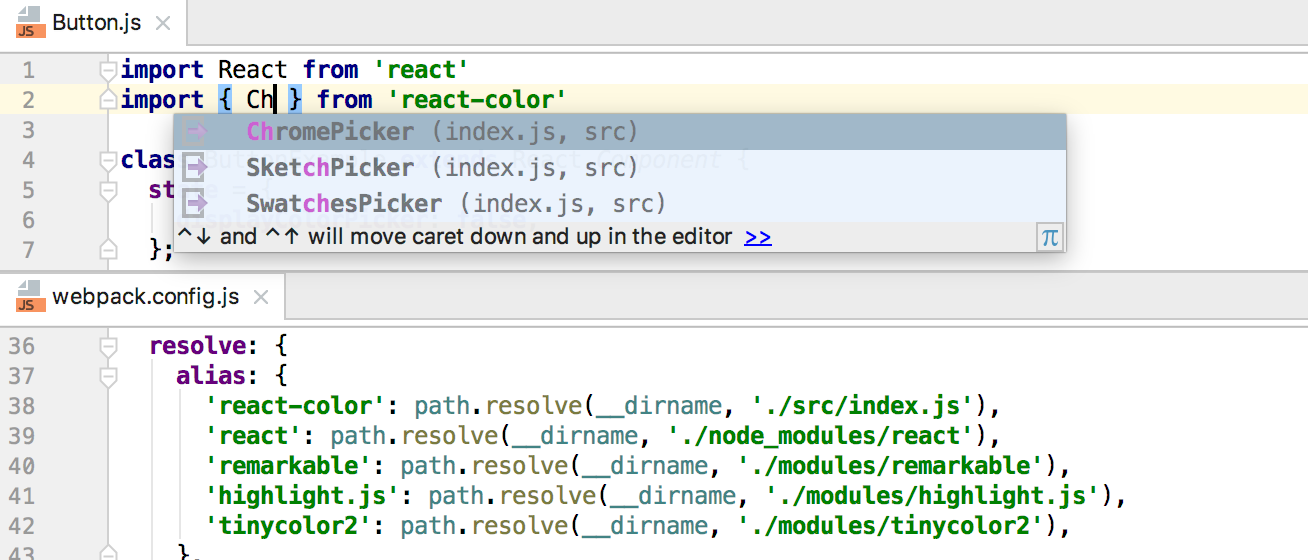
Task: Click the 'react' alias key on line 39
Action: (x=261, y=436)
